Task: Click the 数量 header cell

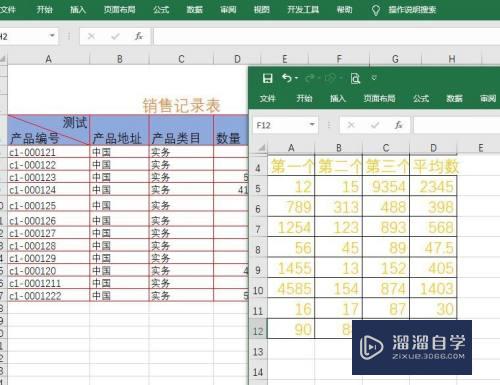Action: coord(231,130)
